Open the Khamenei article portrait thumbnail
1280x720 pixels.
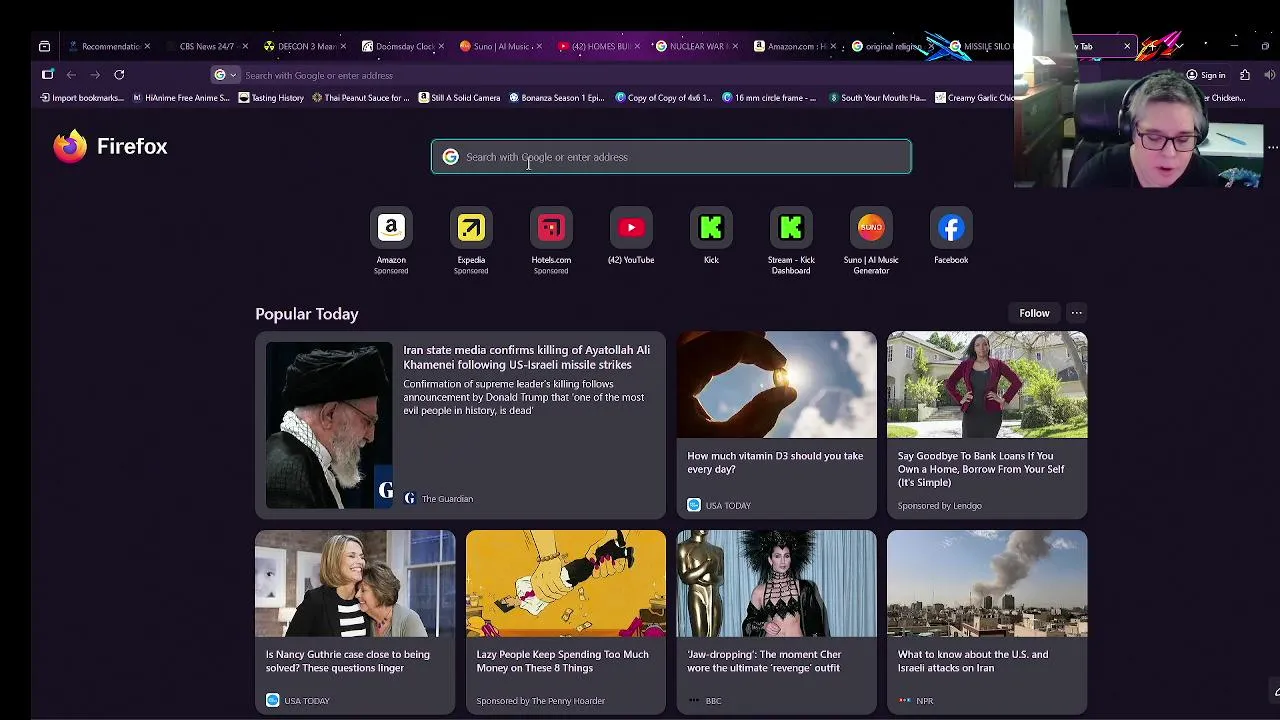coord(329,425)
